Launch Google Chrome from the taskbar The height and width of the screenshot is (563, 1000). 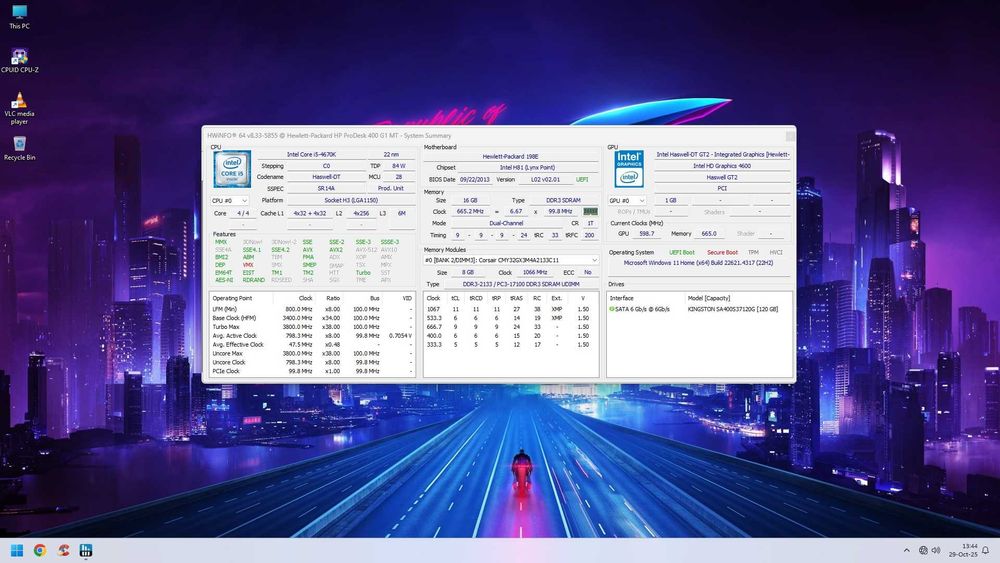click(40, 550)
